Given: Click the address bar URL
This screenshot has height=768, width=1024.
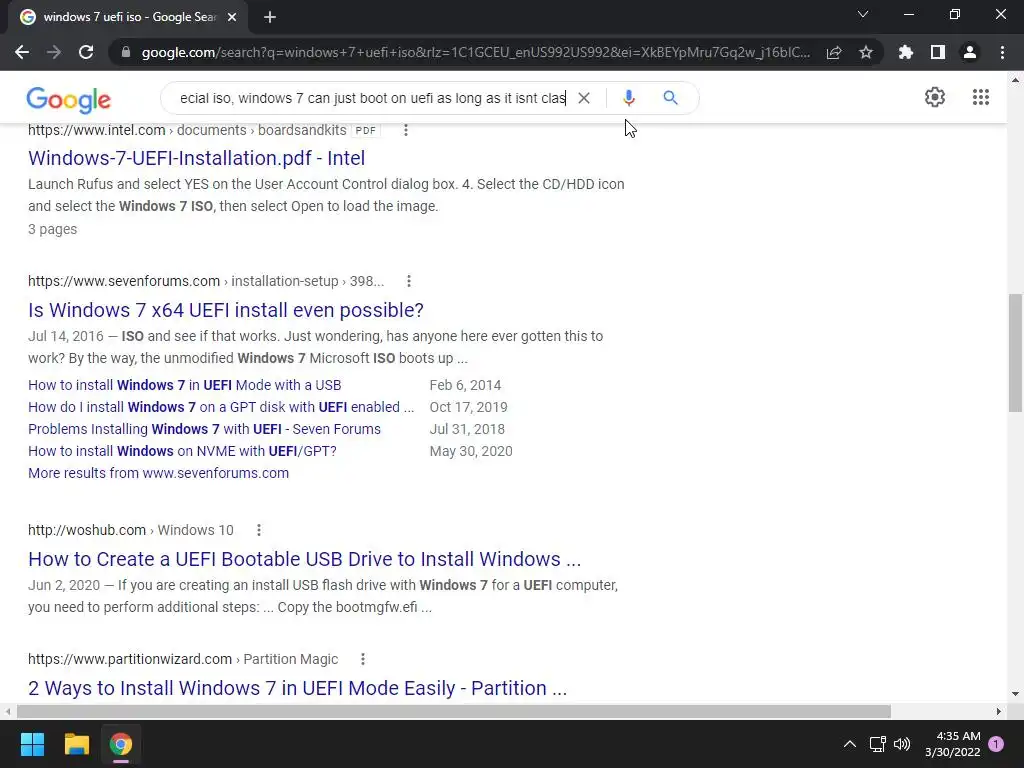Looking at the screenshot, I should tap(476, 52).
